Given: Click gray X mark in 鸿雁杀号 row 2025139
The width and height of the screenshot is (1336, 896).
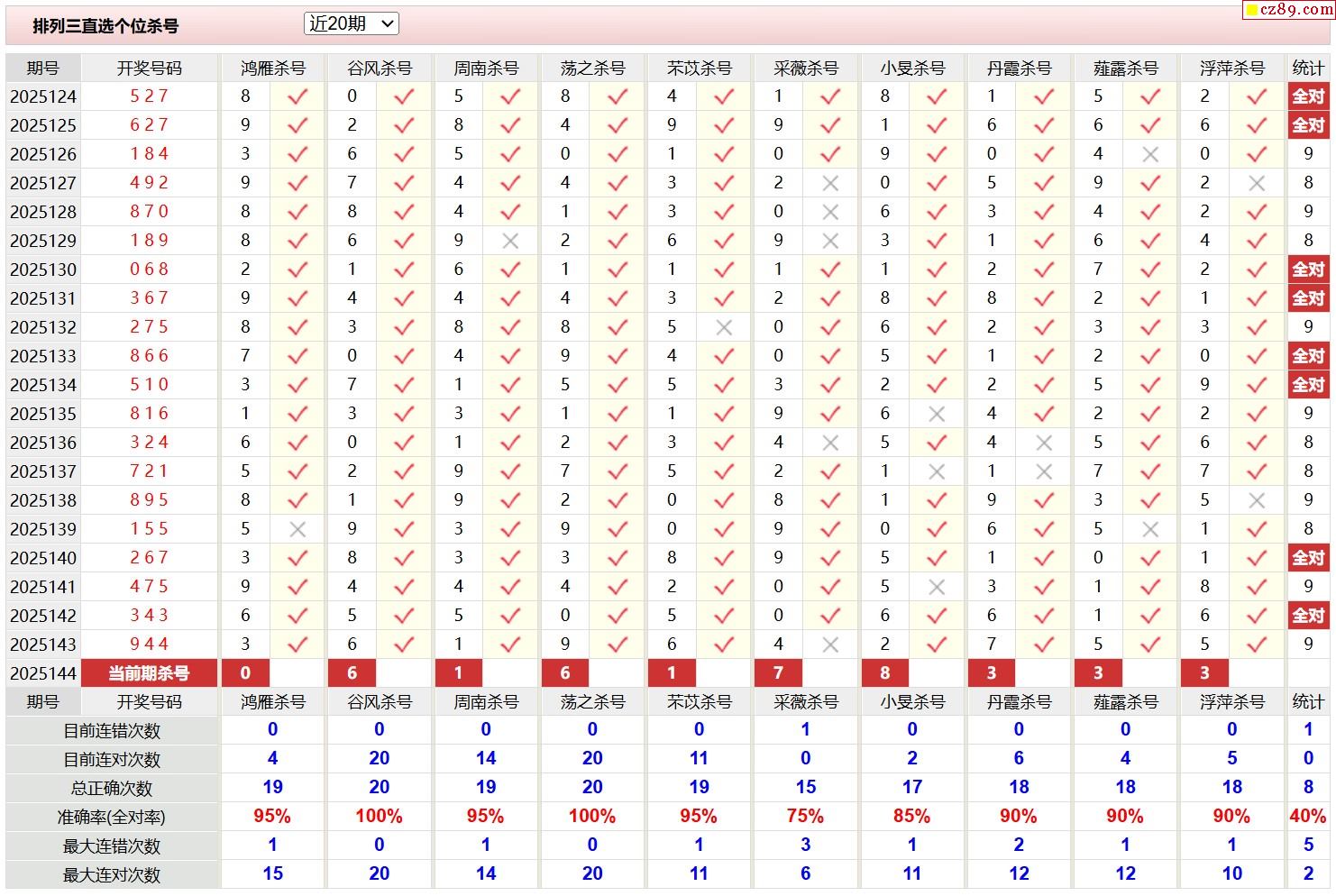Looking at the screenshot, I should (297, 529).
